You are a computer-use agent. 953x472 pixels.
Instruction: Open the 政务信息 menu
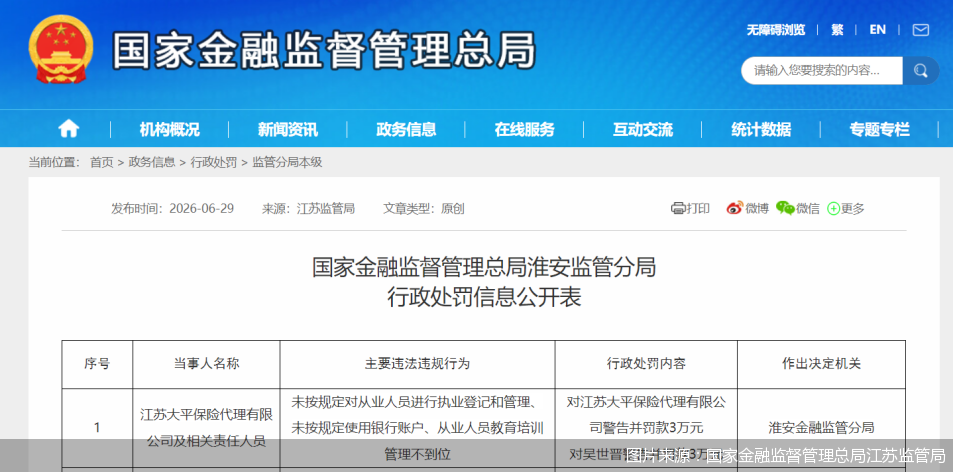(406, 129)
